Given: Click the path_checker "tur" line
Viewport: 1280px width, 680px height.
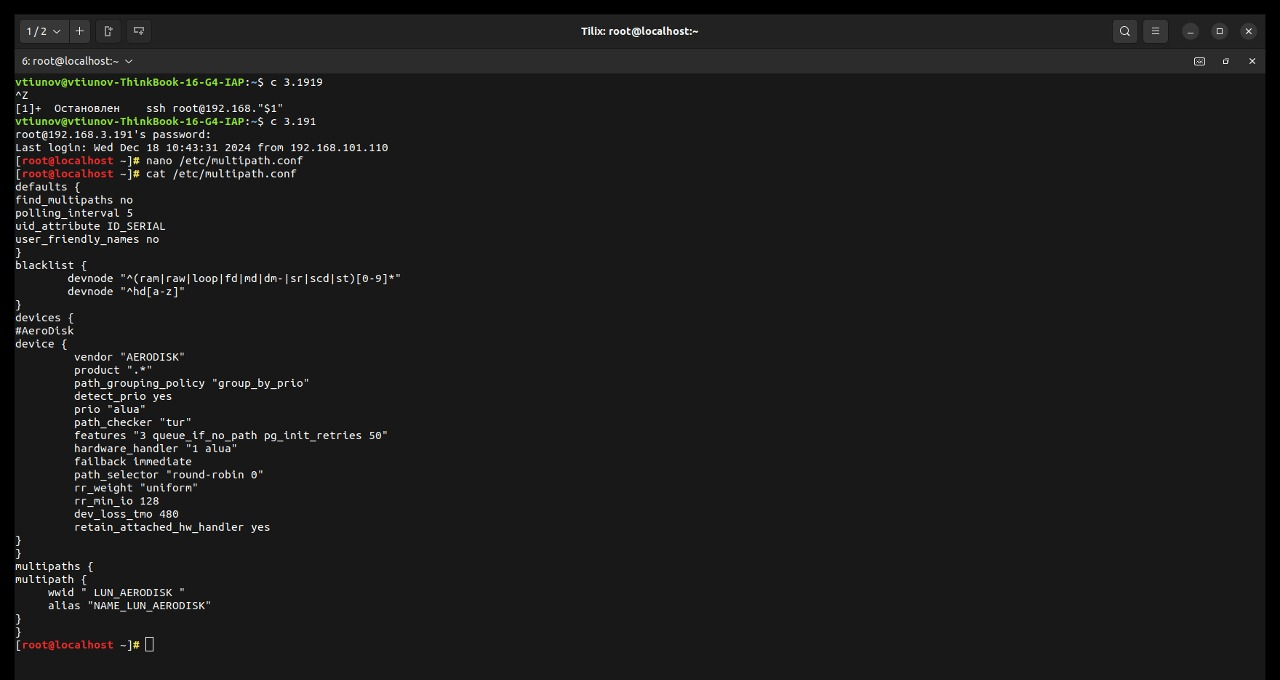Looking at the screenshot, I should pyautogui.click(x=133, y=422).
